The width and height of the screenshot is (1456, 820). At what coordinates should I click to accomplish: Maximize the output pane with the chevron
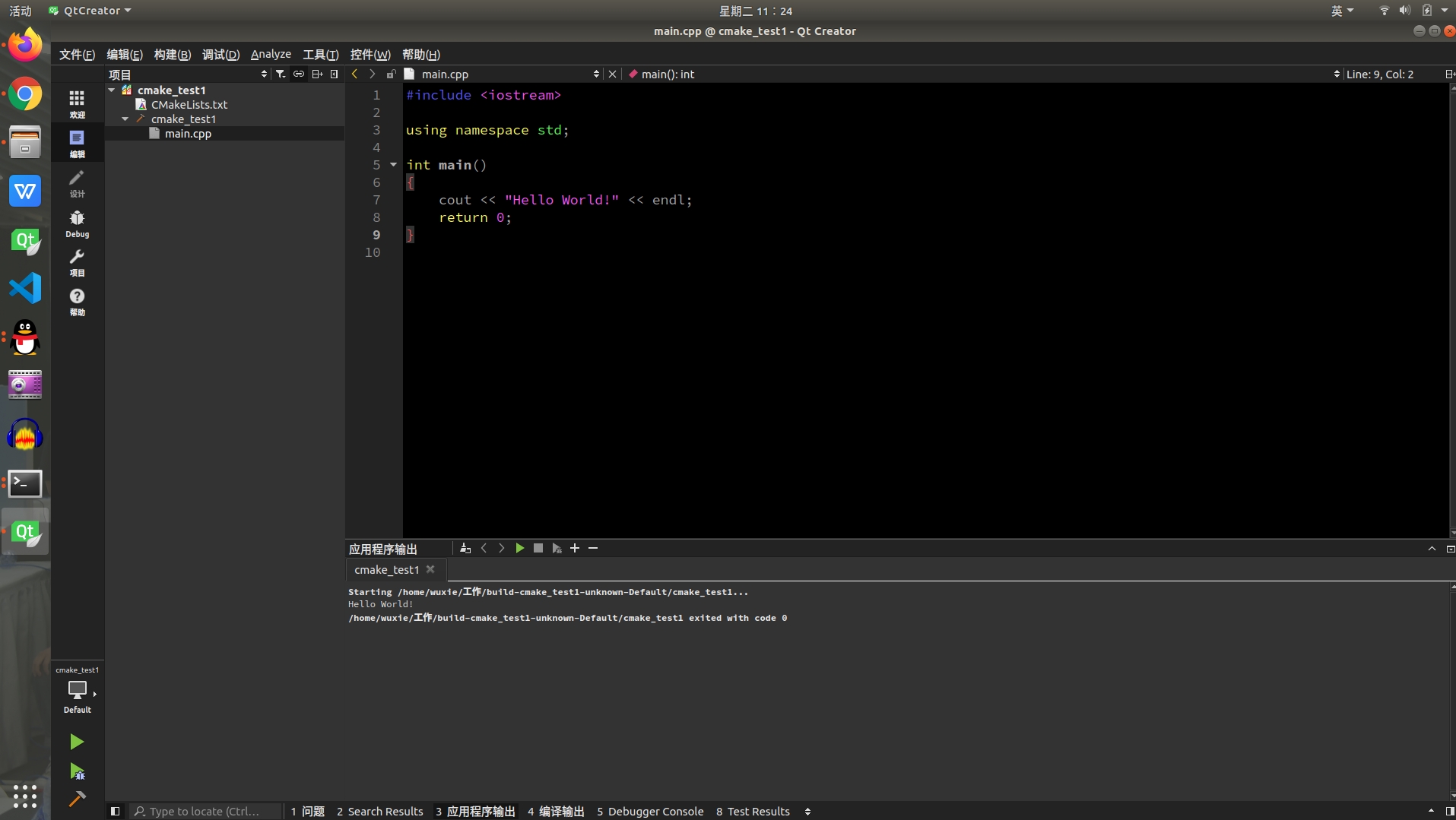pos(1432,547)
